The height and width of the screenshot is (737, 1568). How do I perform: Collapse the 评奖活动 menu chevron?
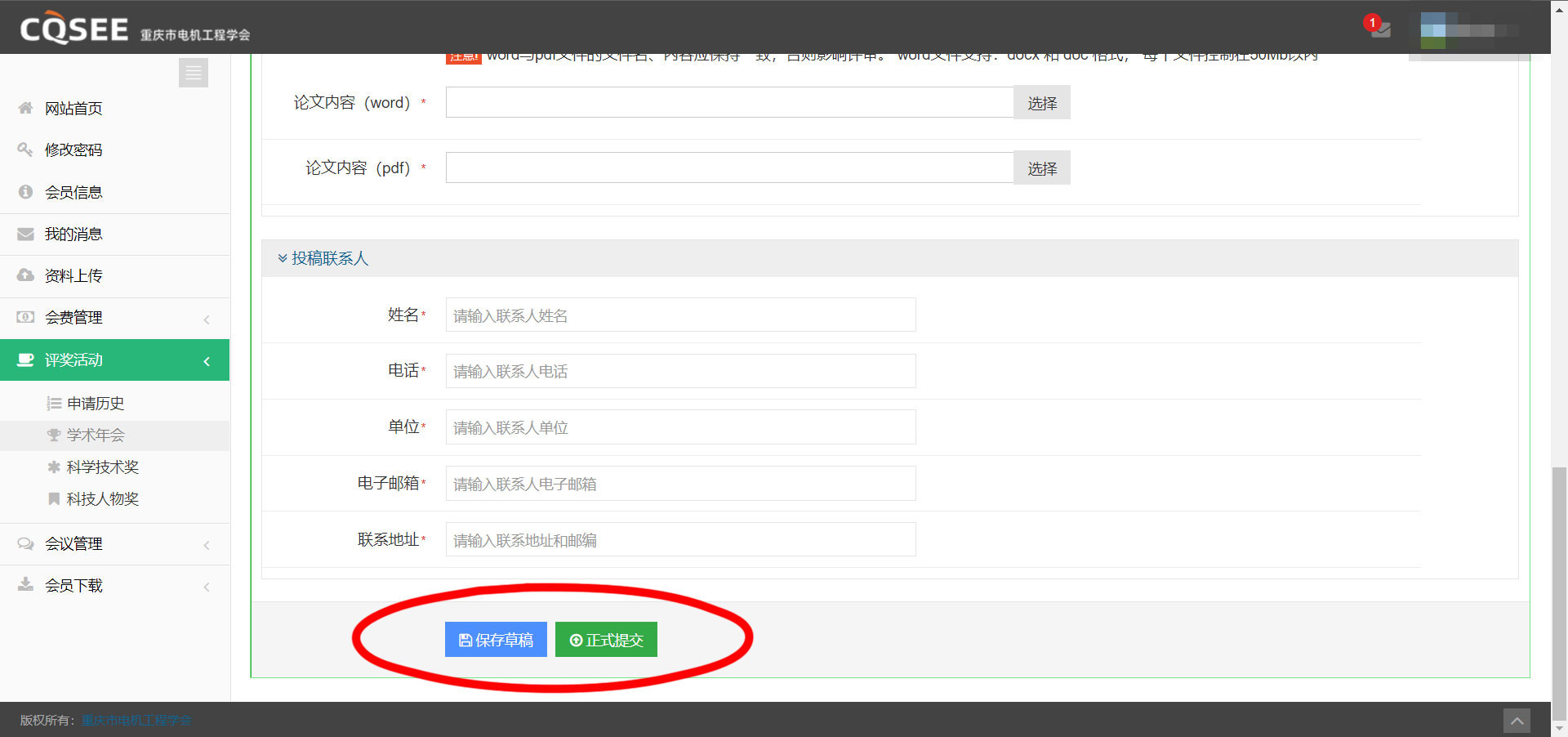pyautogui.click(x=207, y=360)
